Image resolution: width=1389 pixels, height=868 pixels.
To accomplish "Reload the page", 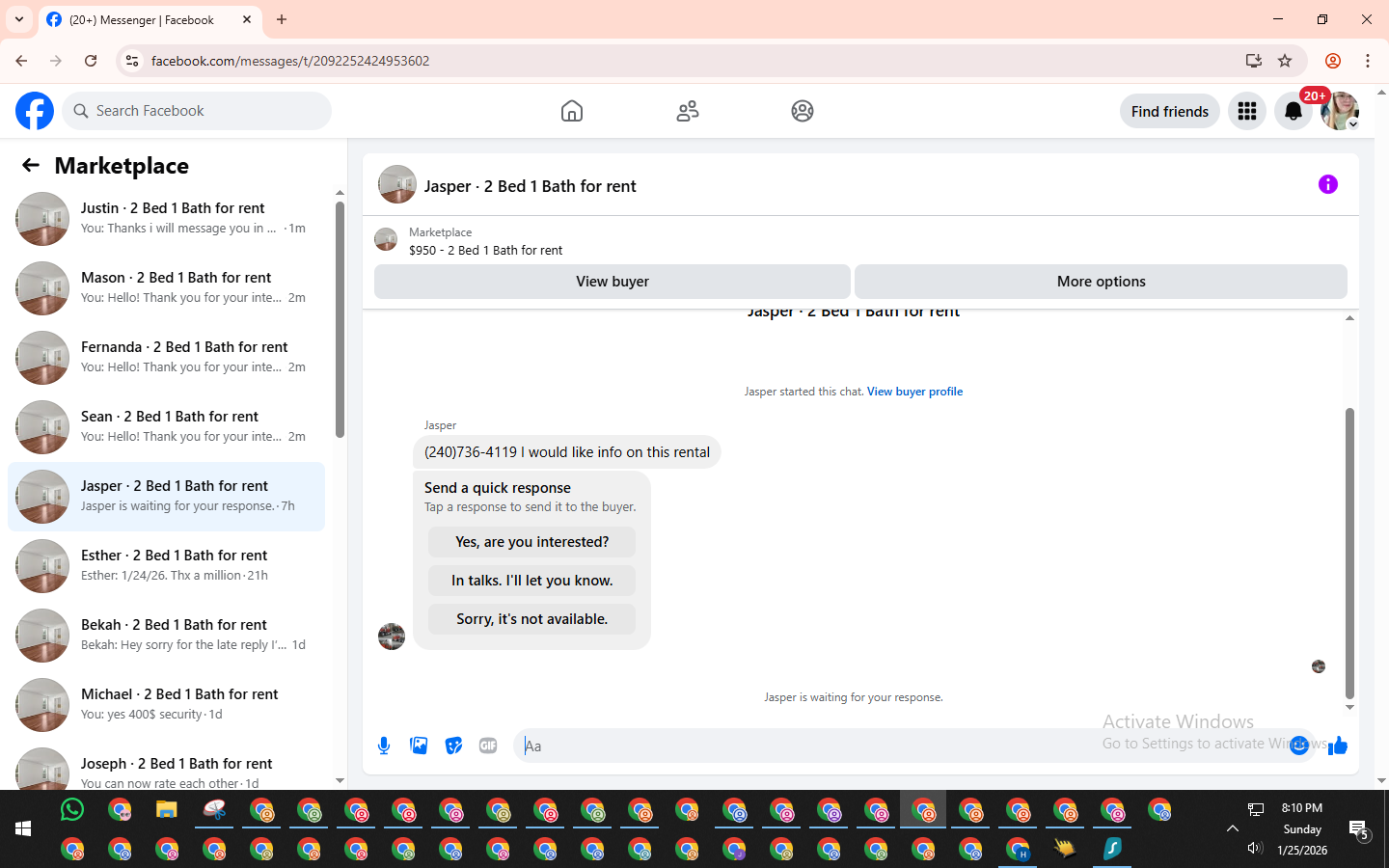I will click(x=91, y=61).
